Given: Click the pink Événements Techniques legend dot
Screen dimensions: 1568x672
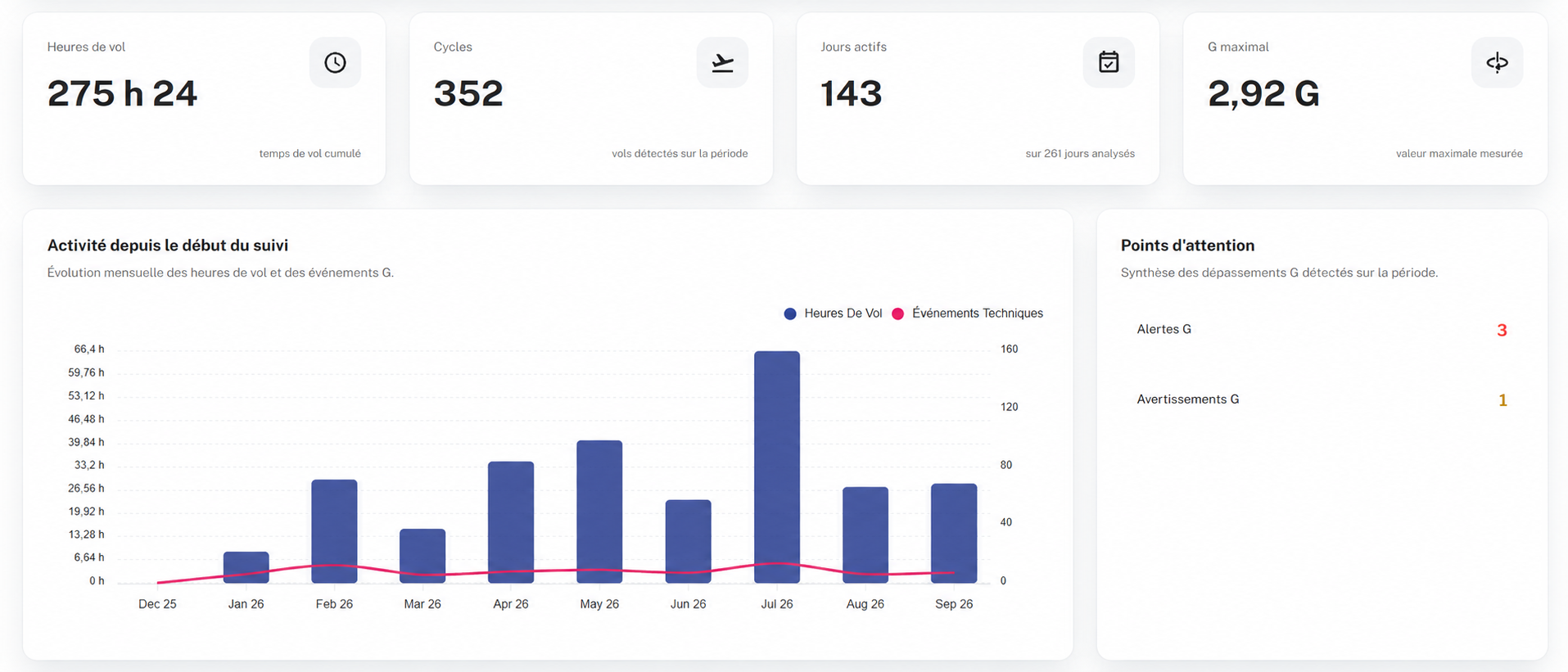Looking at the screenshot, I should coord(897,313).
